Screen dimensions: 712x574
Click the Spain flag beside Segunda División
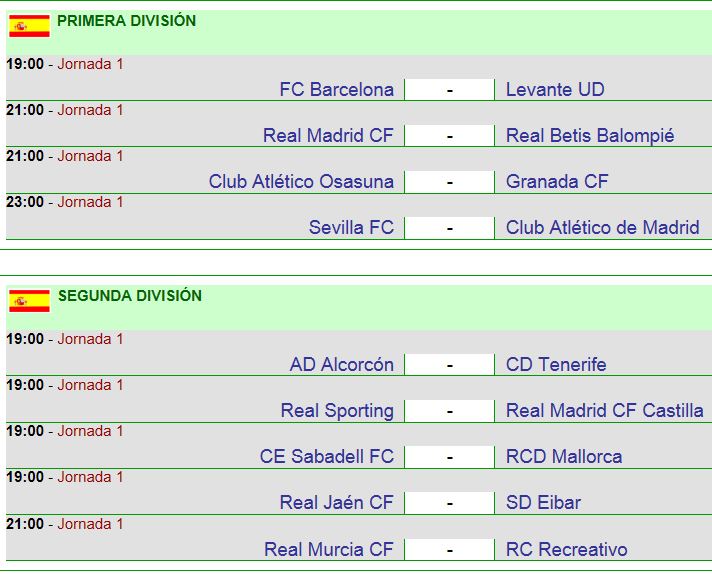click(30, 301)
